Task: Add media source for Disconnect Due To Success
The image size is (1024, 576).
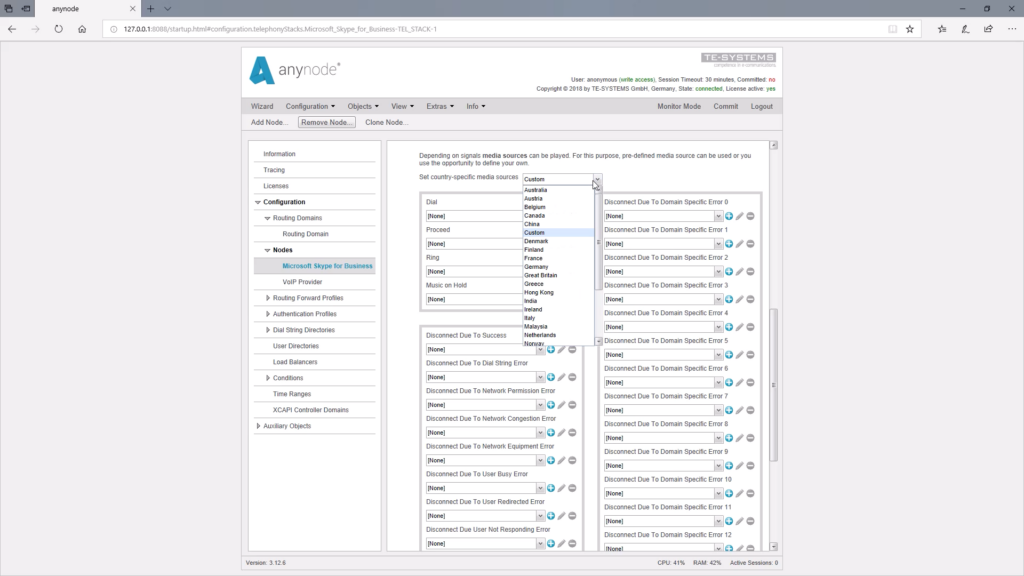Action: 551,349
